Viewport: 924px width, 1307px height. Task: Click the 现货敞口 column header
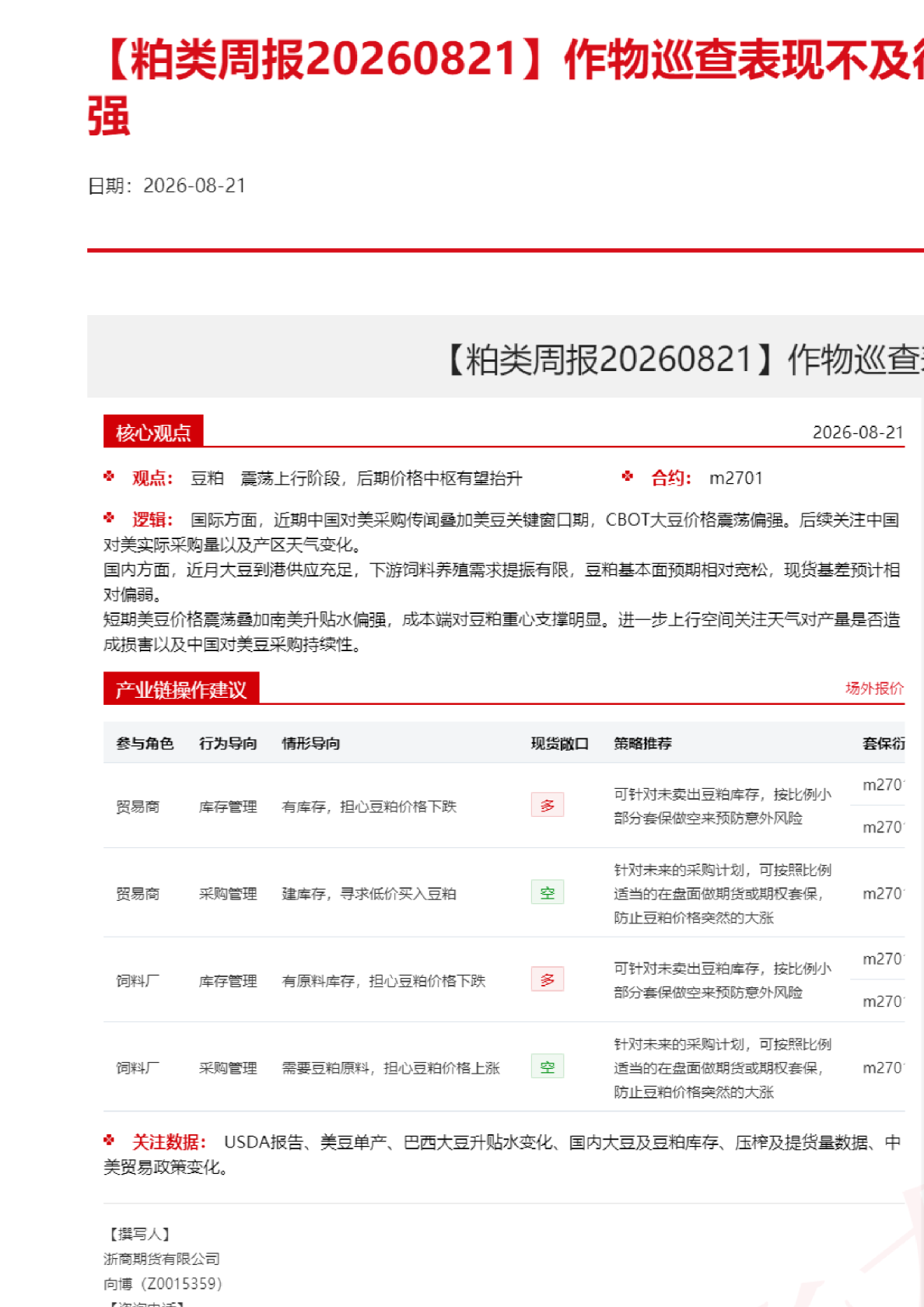pyautogui.click(x=560, y=744)
